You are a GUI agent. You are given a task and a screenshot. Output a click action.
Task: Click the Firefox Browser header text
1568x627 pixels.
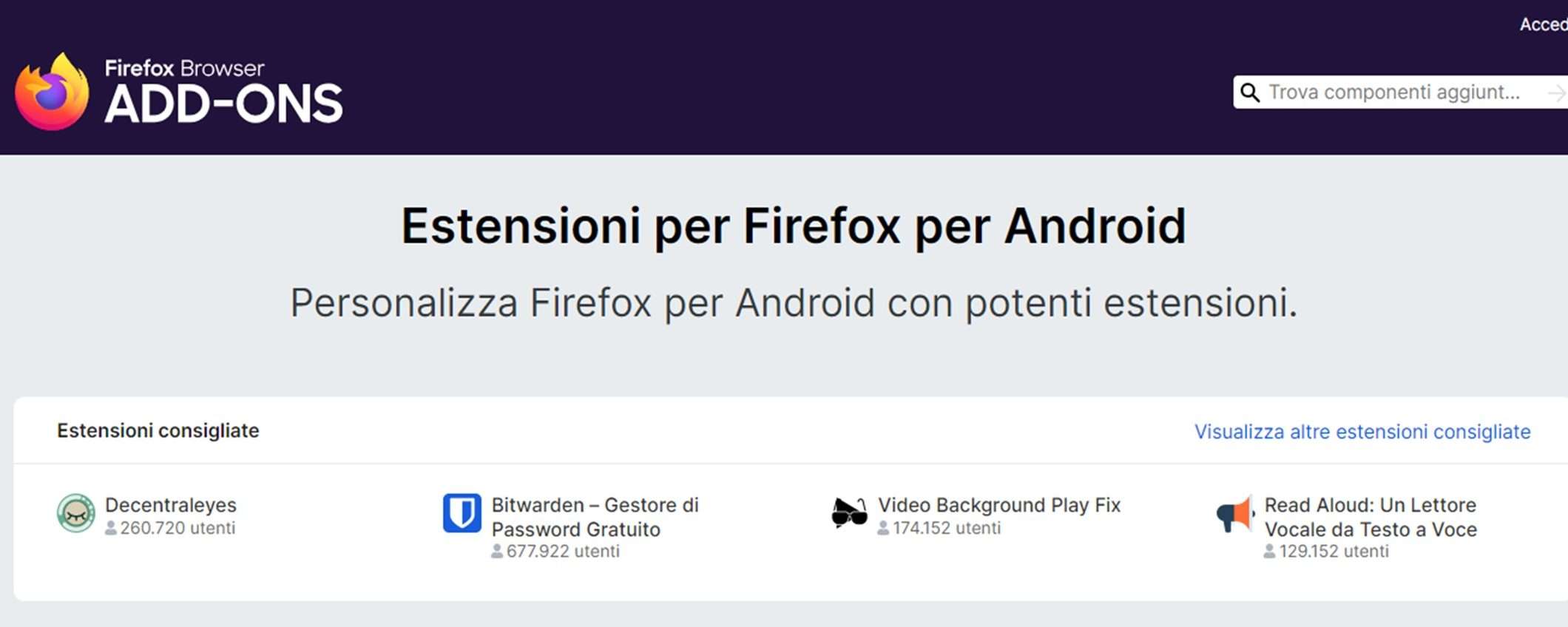[x=184, y=68]
